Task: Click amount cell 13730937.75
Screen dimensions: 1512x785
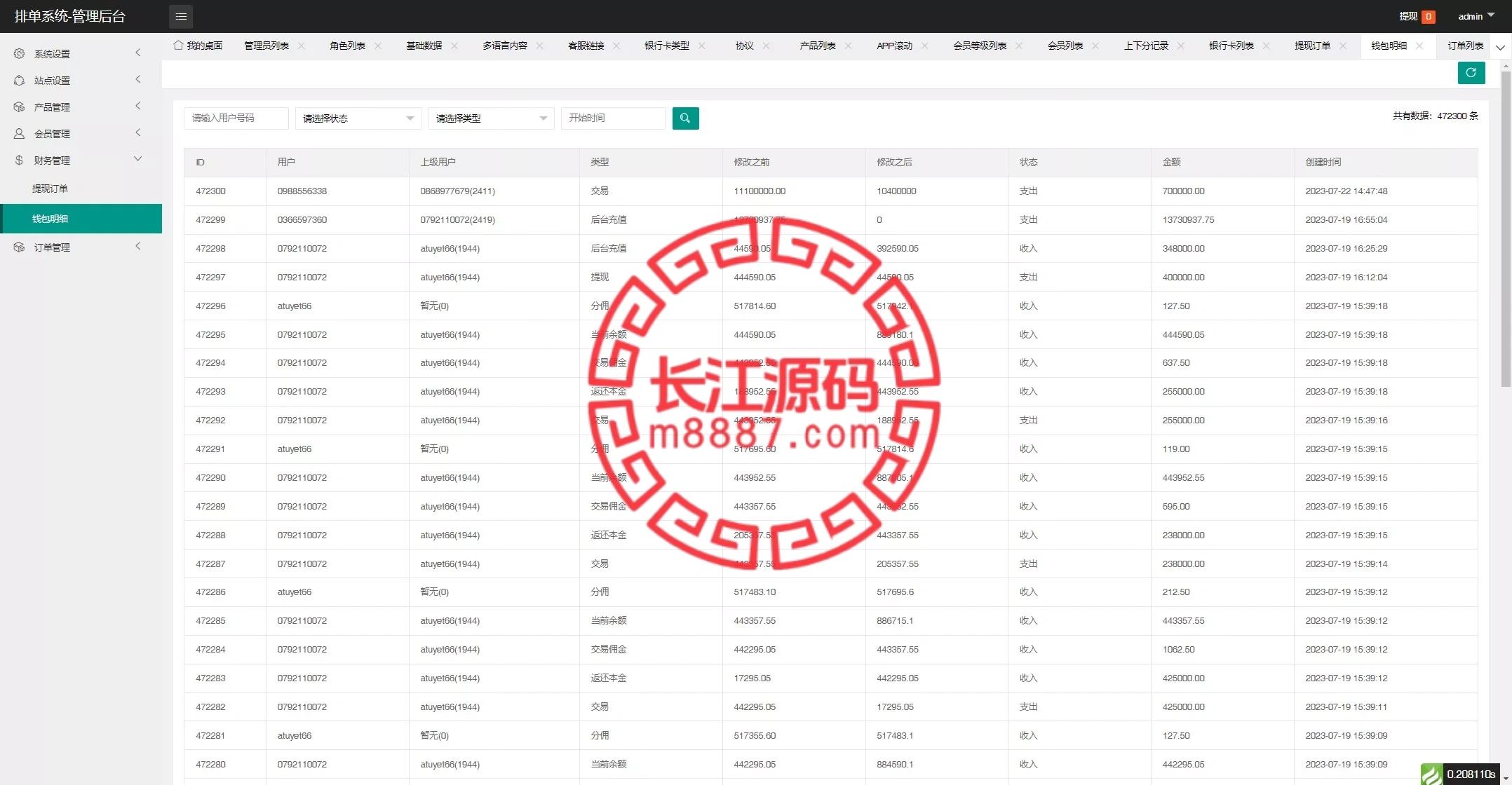Action: 1188,219
